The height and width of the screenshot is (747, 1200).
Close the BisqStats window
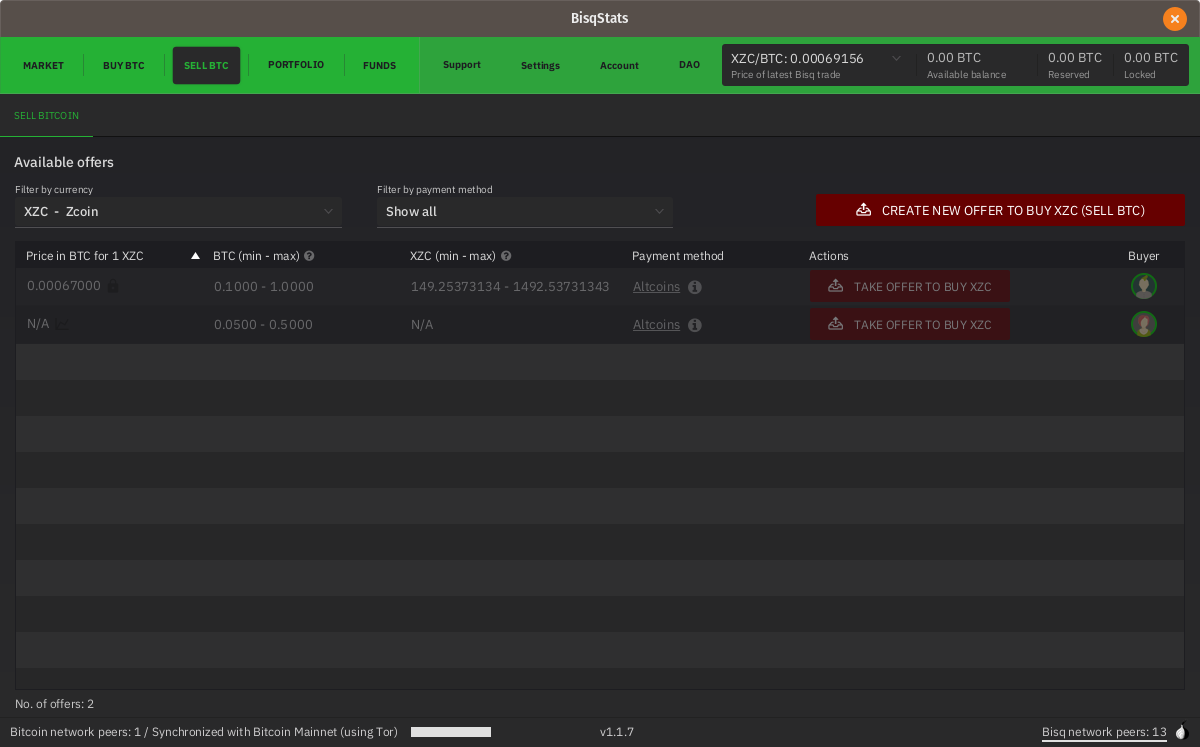tap(1174, 18)
